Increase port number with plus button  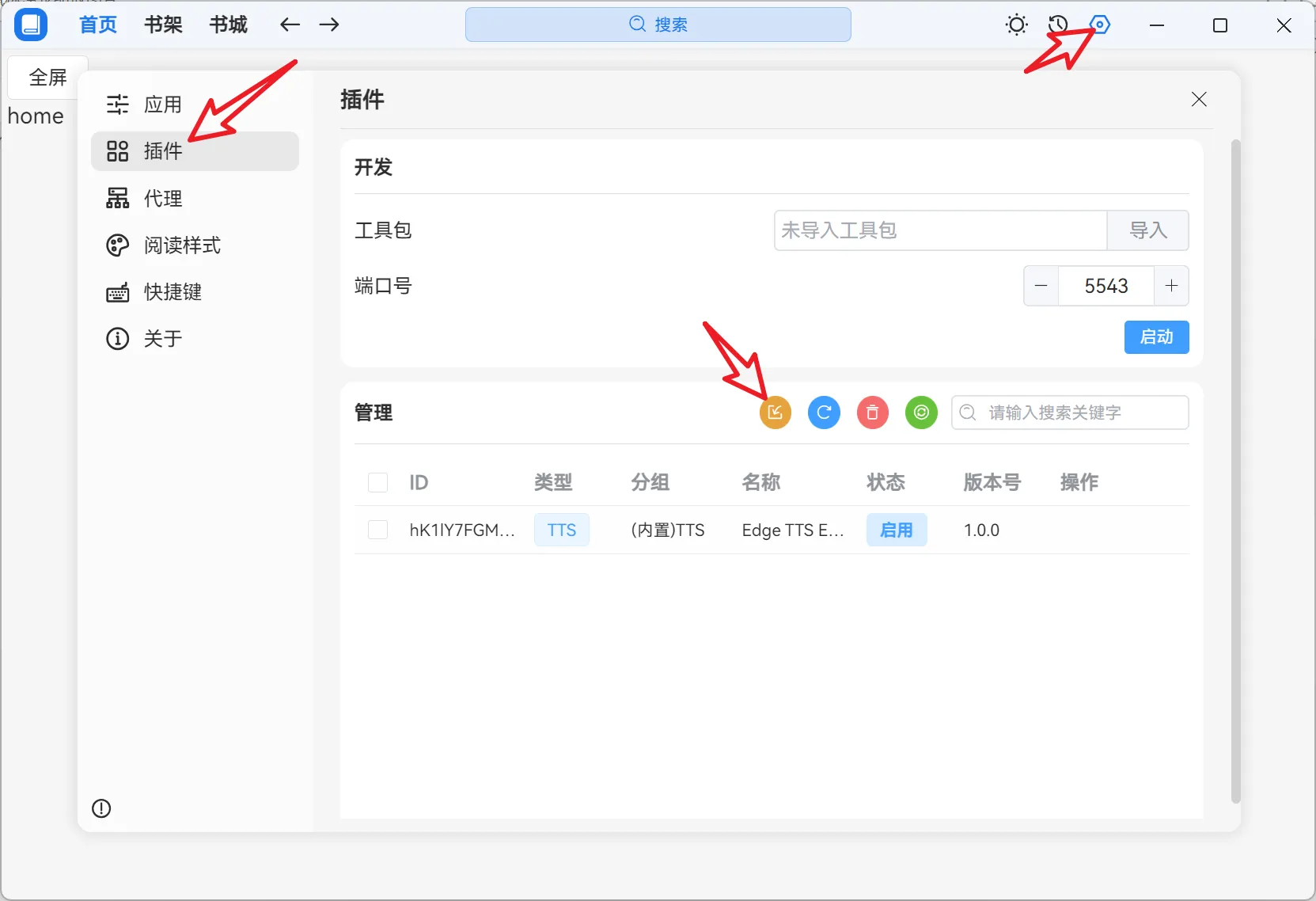[x=1171, y=286]
